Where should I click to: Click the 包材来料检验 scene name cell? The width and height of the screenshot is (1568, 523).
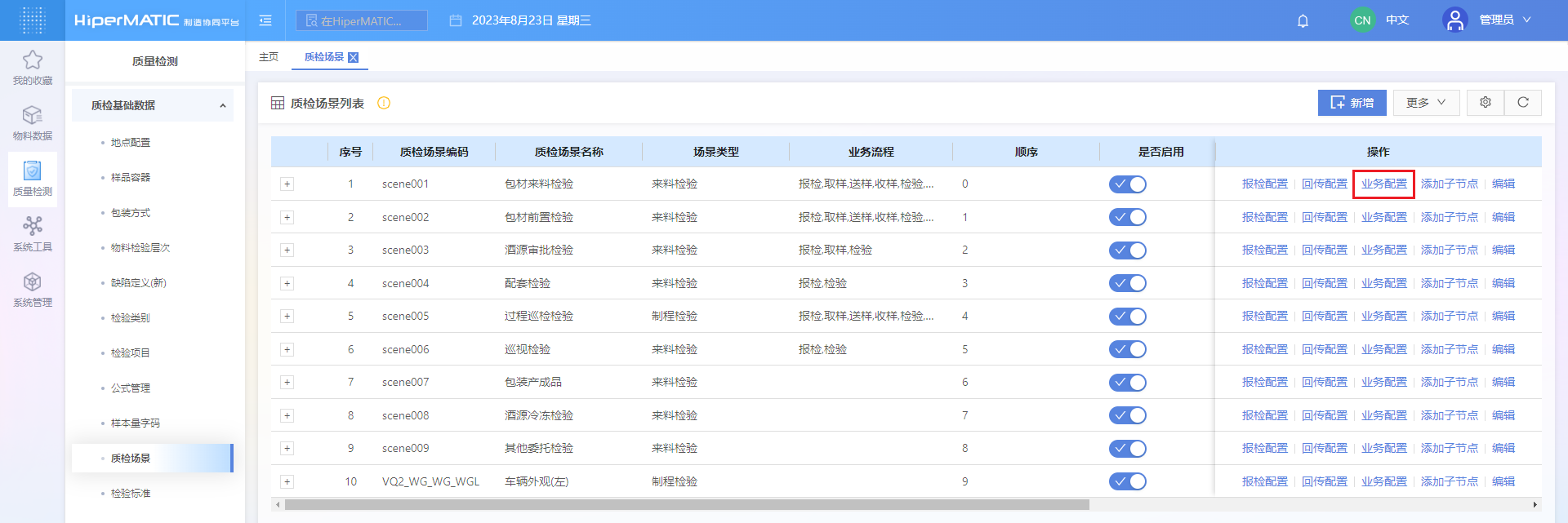point(539,184)
